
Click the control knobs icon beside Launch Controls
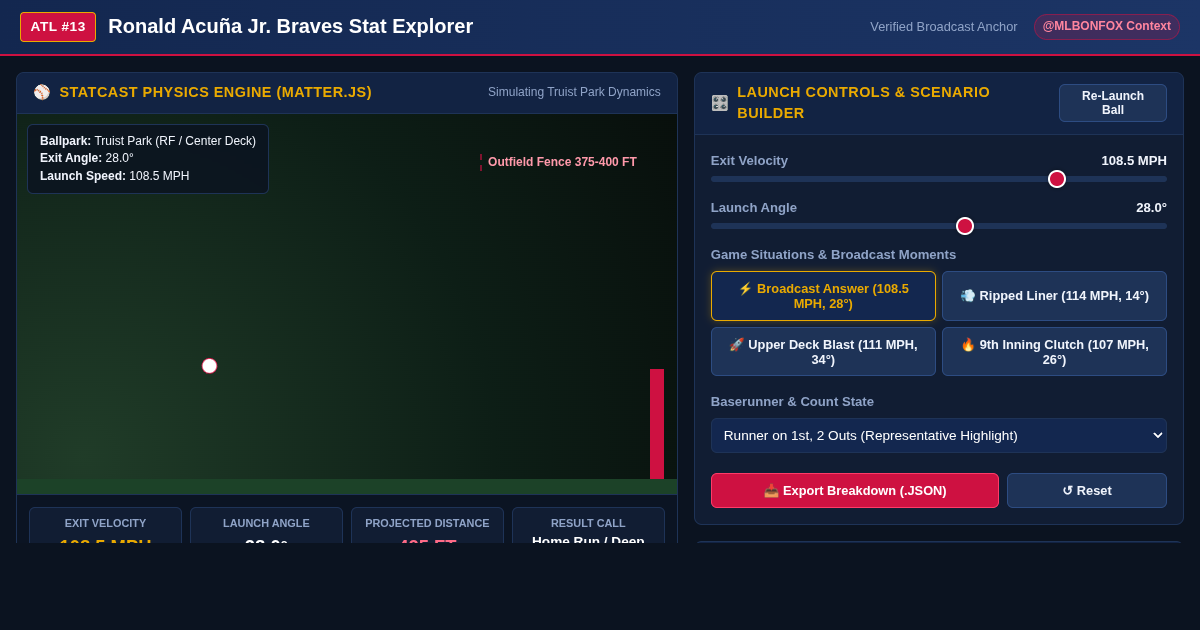point(720,103)
